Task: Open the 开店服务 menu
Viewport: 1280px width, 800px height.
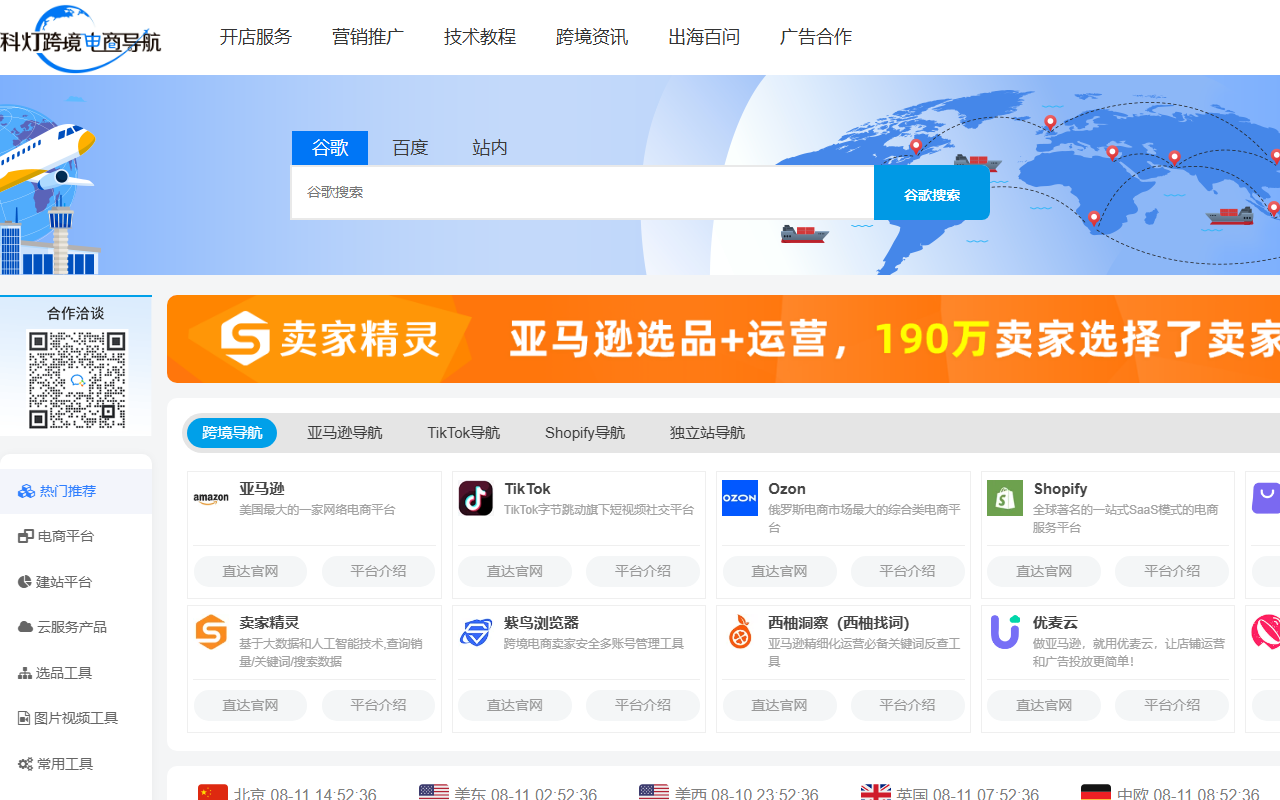Action: 256,37
